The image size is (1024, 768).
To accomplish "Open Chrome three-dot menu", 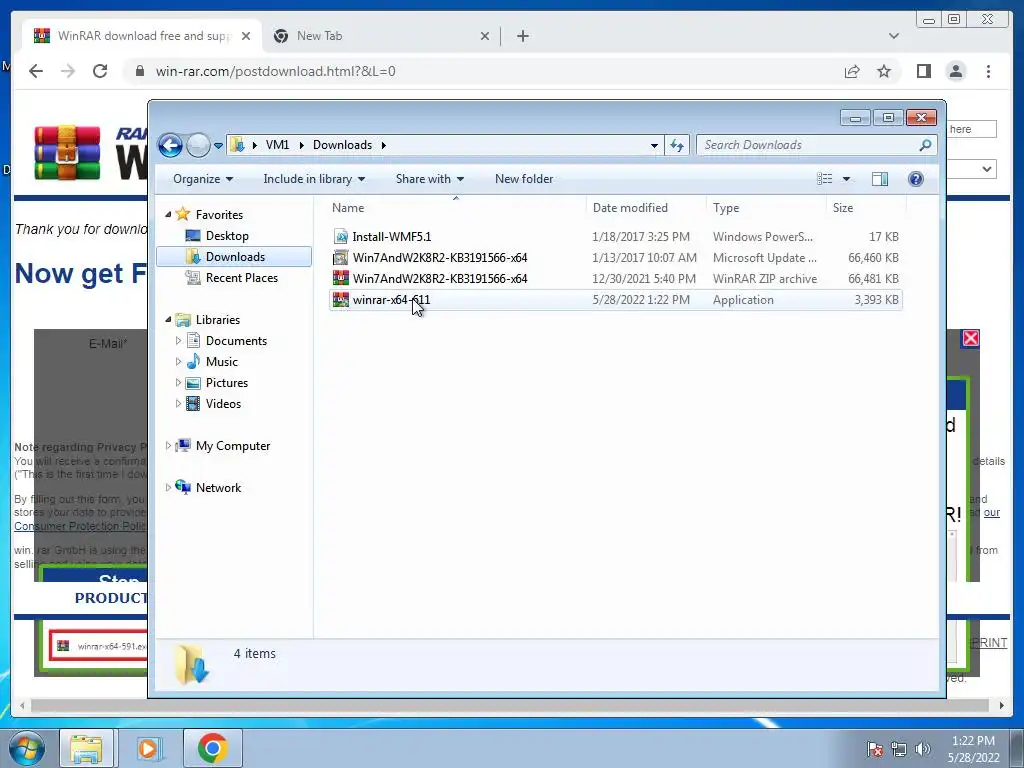I will click(x=988, y=71).
